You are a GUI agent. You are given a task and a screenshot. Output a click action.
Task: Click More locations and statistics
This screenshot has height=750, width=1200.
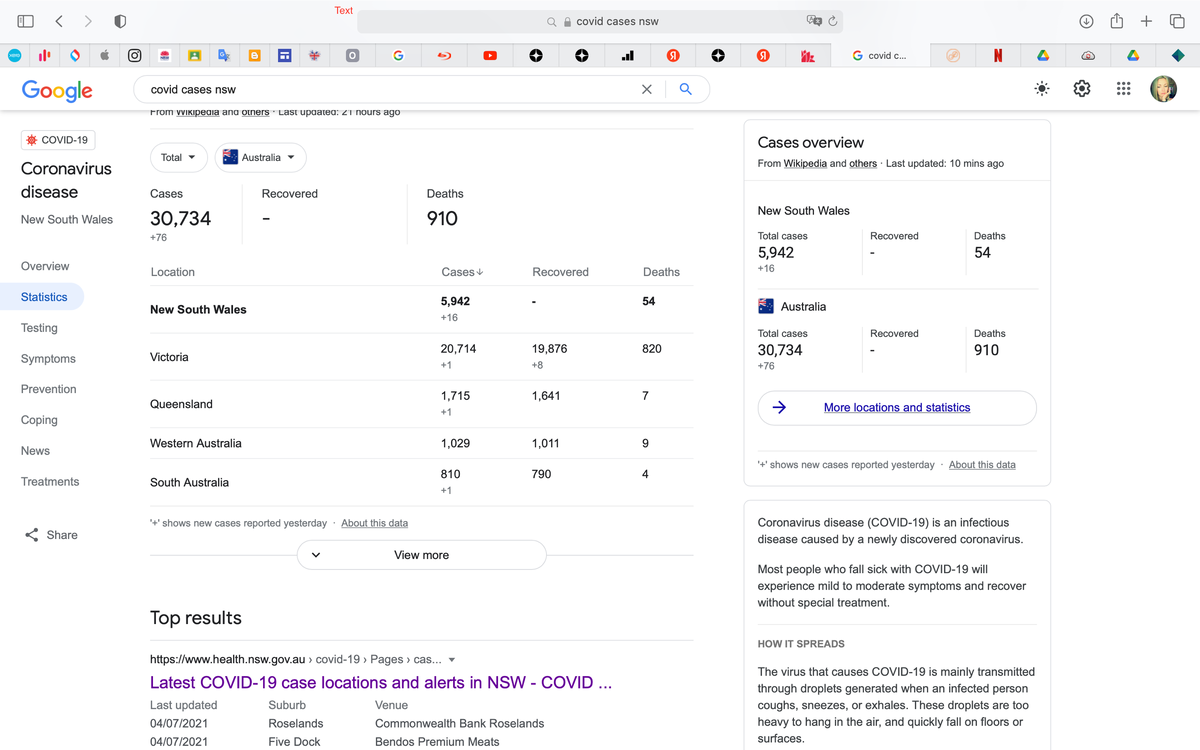[x=897, y=408]
